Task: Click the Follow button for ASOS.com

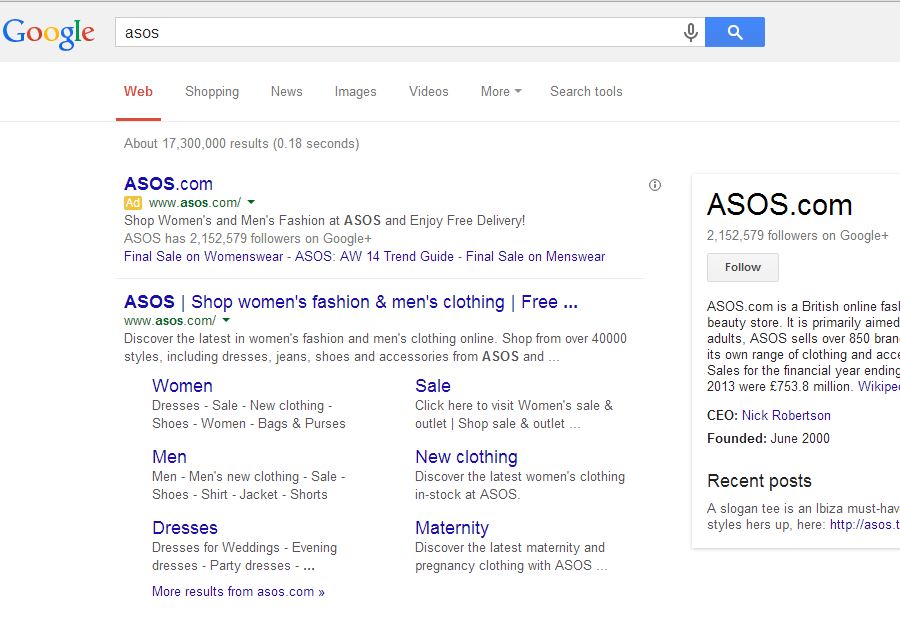Action: (x=743, y=267)
